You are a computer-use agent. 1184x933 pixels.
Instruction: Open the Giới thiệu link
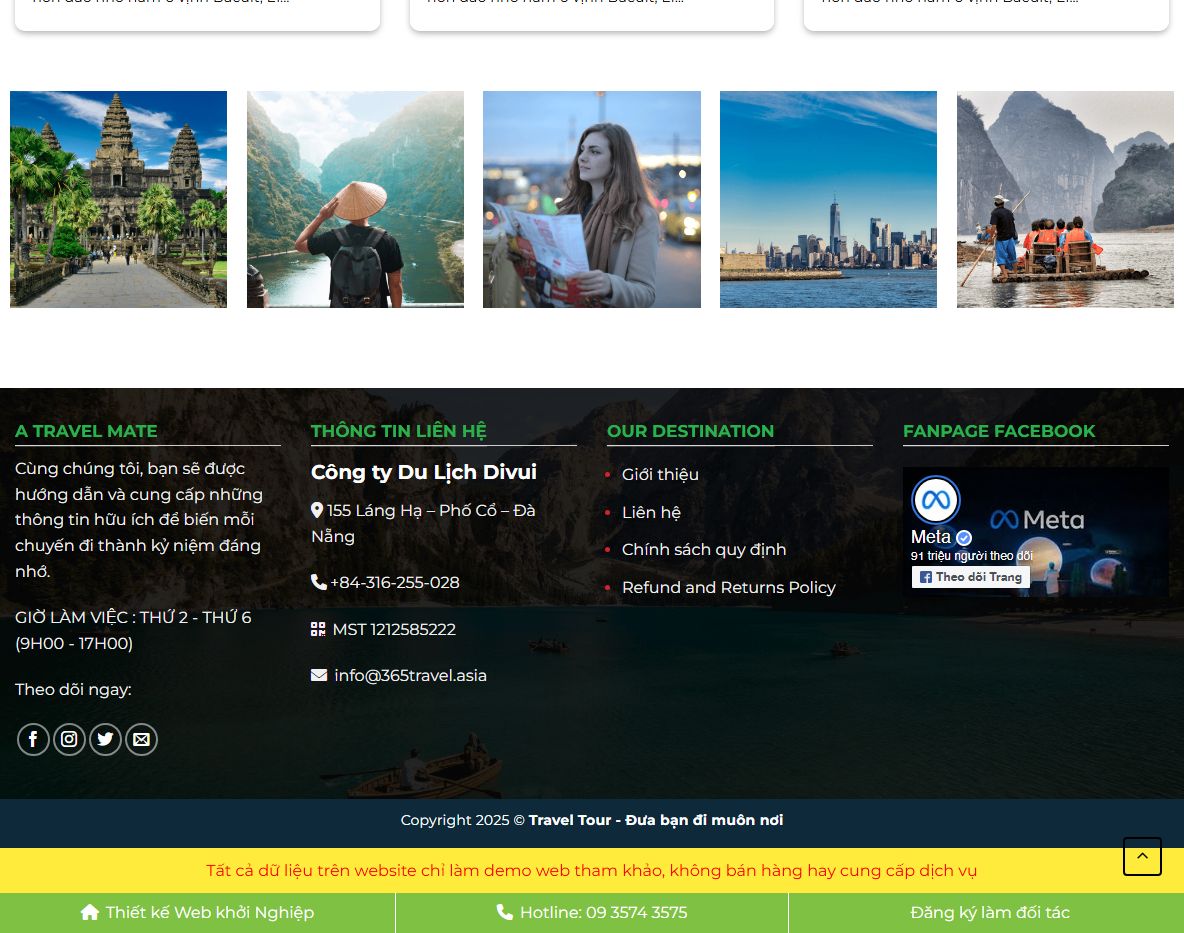[x=660, y=474]
